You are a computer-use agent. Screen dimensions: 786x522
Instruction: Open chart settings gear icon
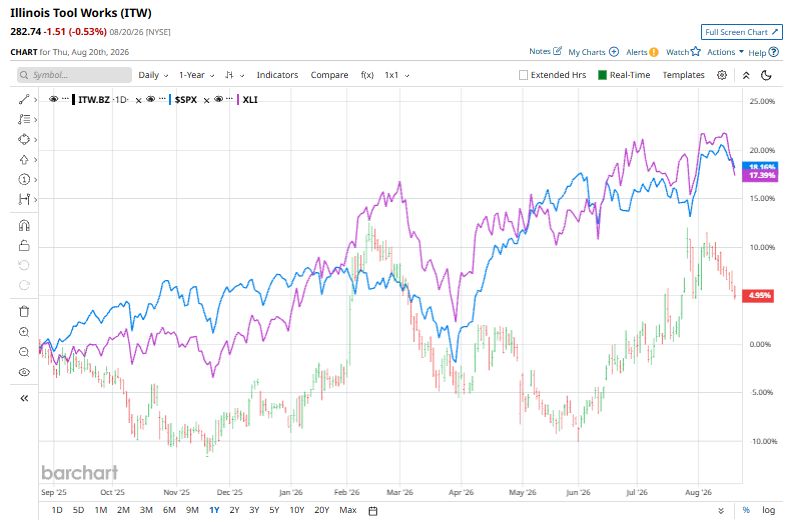point(722,75)
